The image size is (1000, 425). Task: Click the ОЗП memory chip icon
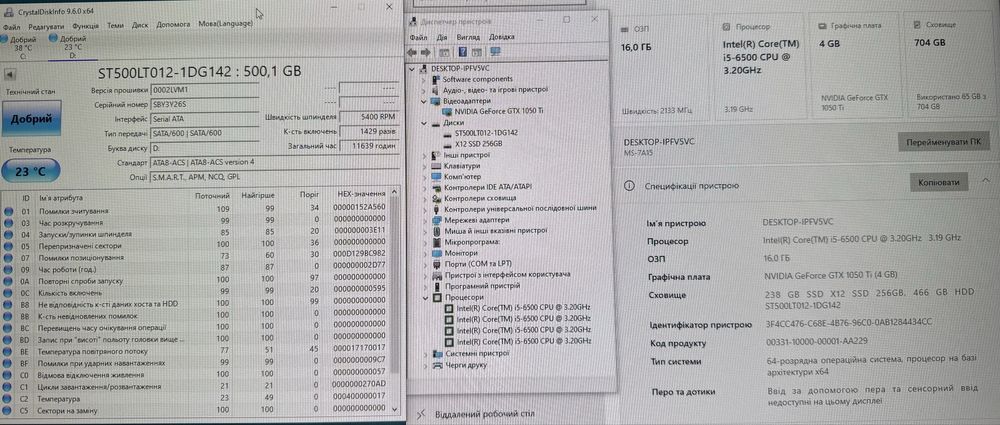click(x=625, y=28)
